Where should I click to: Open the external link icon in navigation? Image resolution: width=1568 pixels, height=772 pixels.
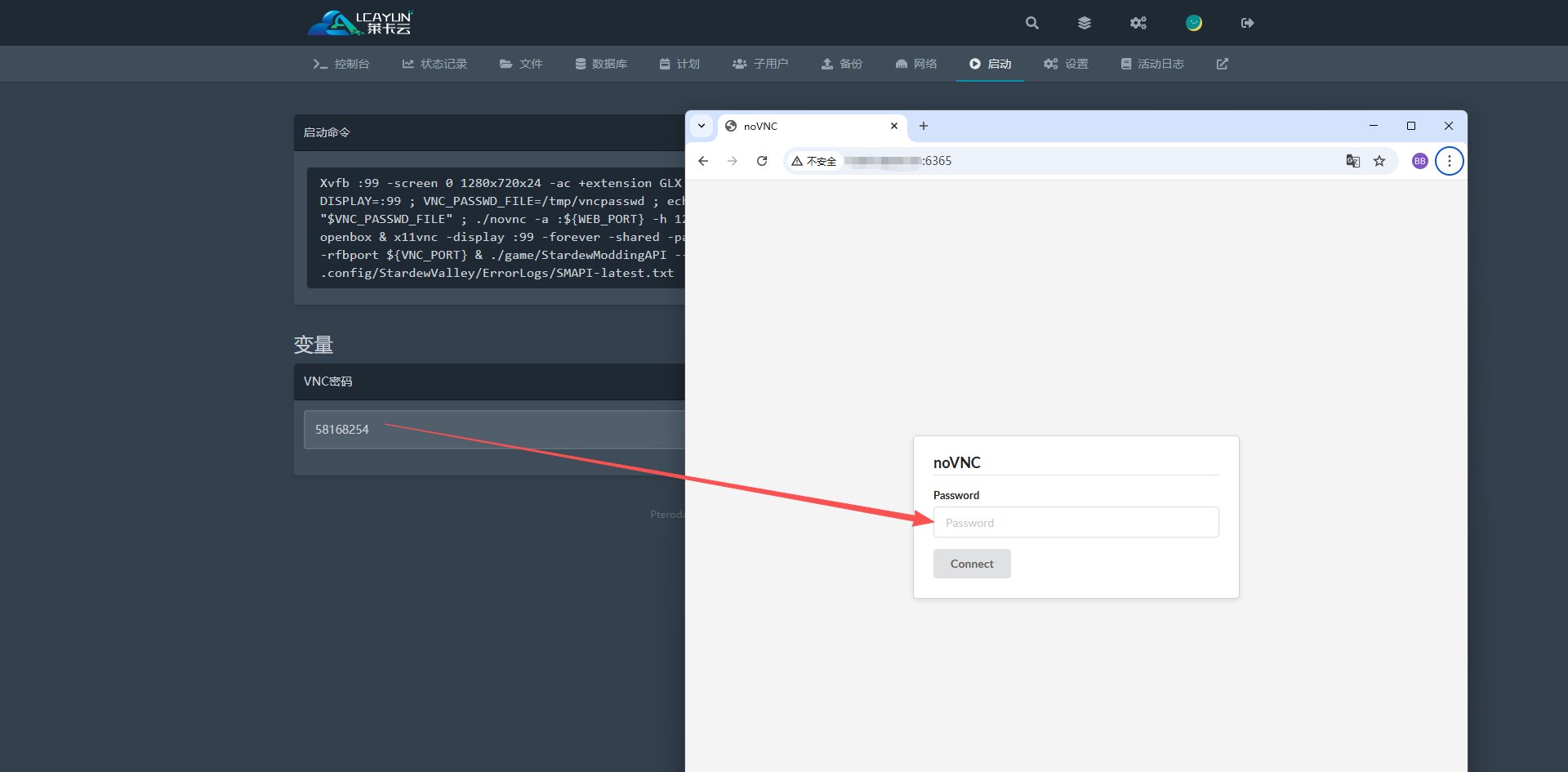(x=1223, y=64)
